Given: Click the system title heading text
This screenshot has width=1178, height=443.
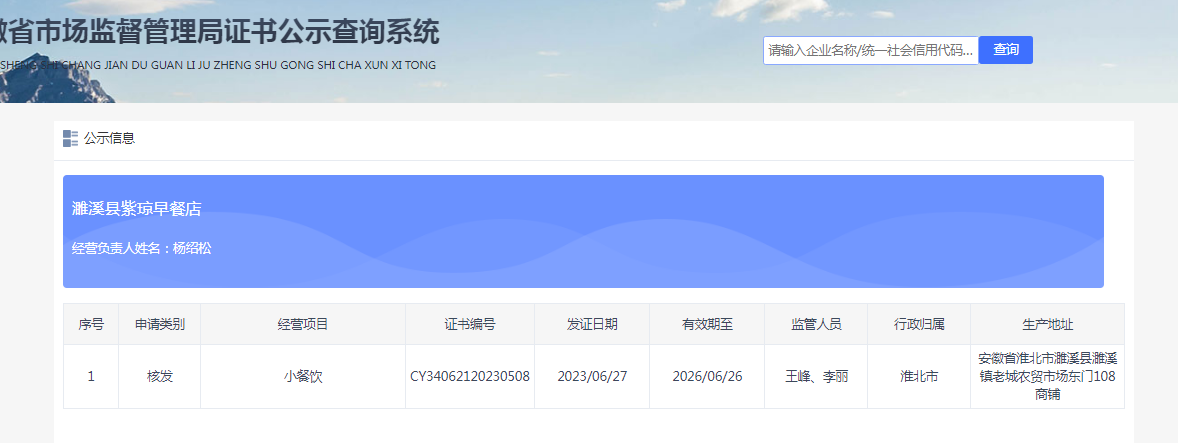Looking at the screenshot, I should click(220, 33).
